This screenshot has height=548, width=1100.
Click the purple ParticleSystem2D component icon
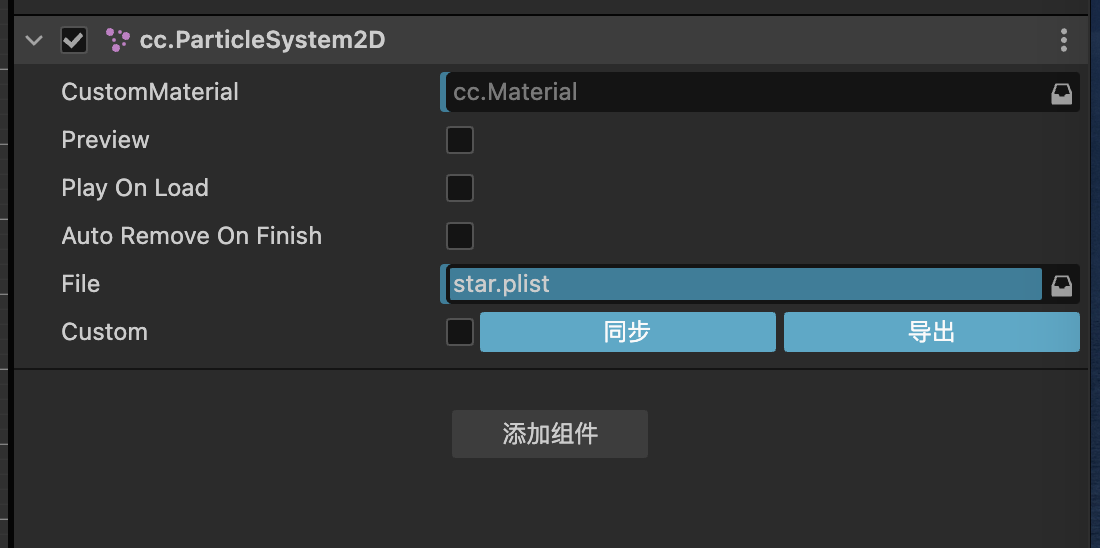click(x=118, y=40)
